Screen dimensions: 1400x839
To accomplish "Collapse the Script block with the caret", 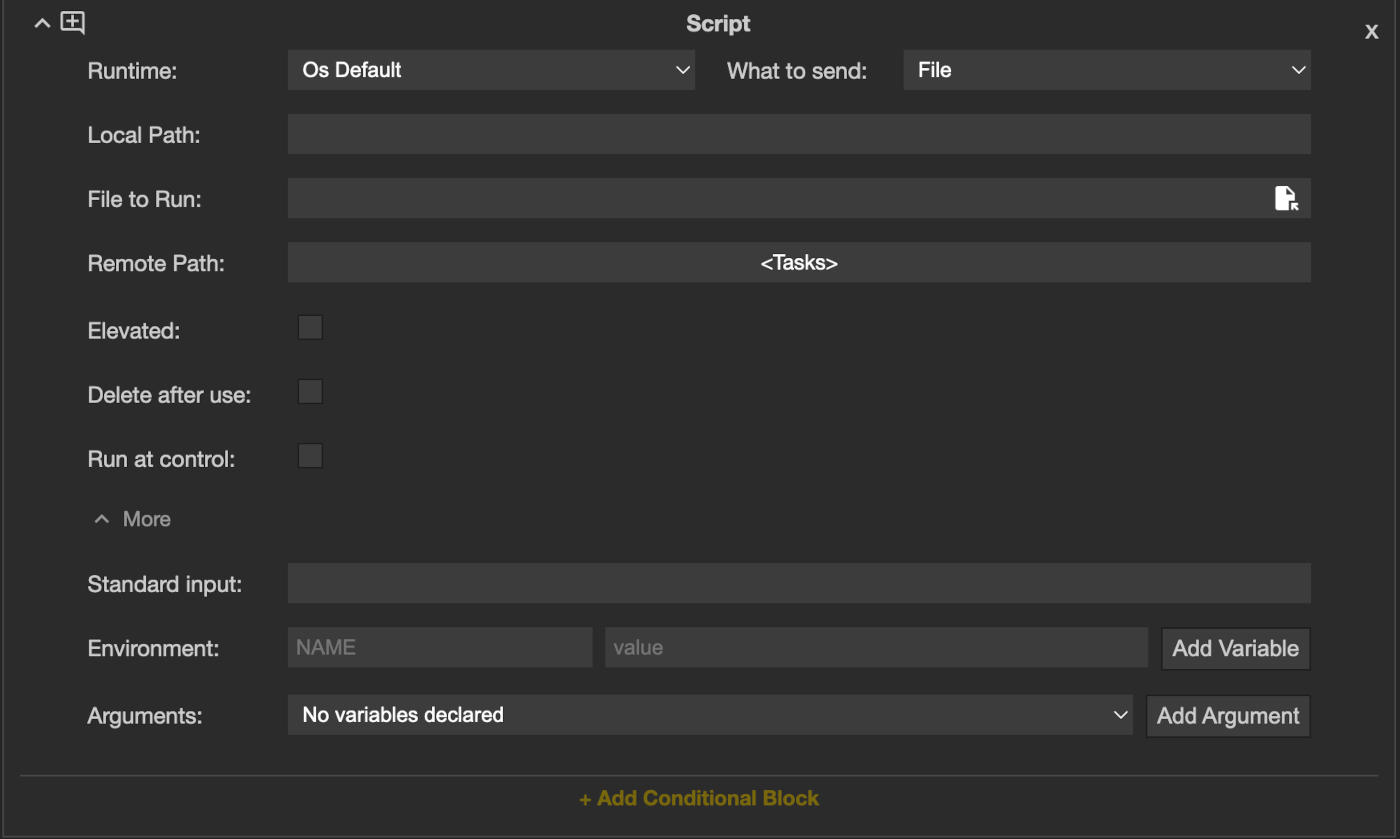I will click(42, 24).
